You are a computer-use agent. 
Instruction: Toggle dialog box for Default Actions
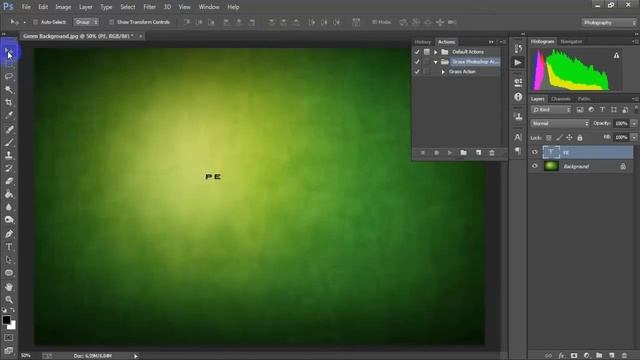tap(427, 52)
